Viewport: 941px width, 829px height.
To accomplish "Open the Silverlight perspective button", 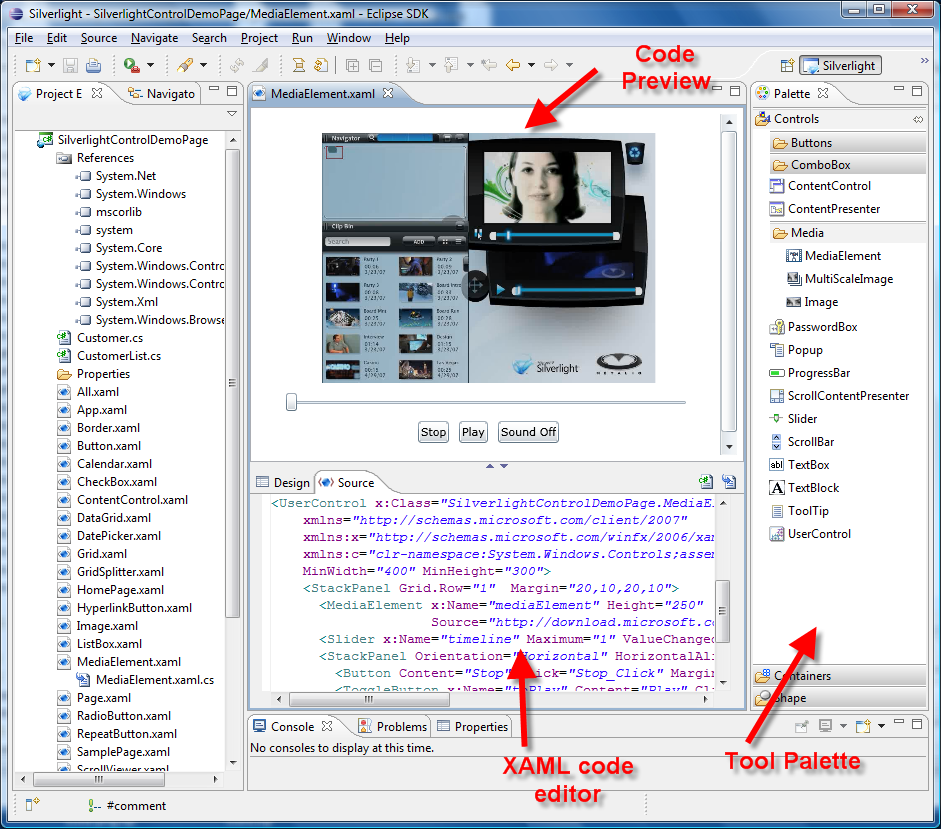I will [x=840, y=66].
